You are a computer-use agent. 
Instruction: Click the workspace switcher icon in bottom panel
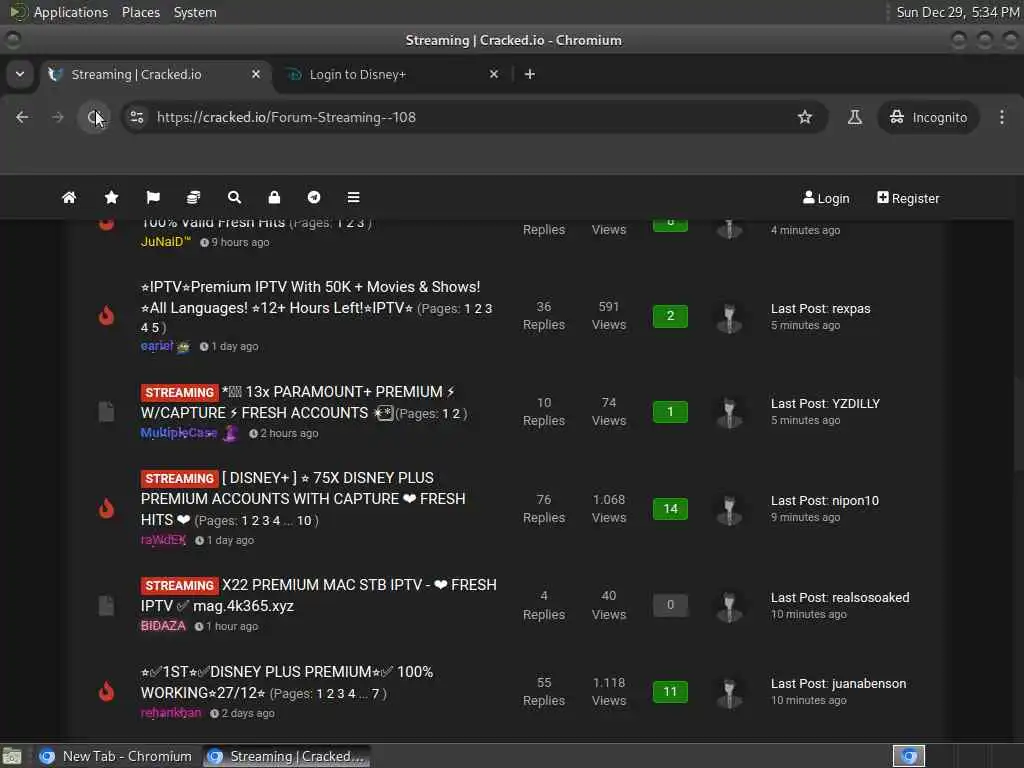pos(908,756)
